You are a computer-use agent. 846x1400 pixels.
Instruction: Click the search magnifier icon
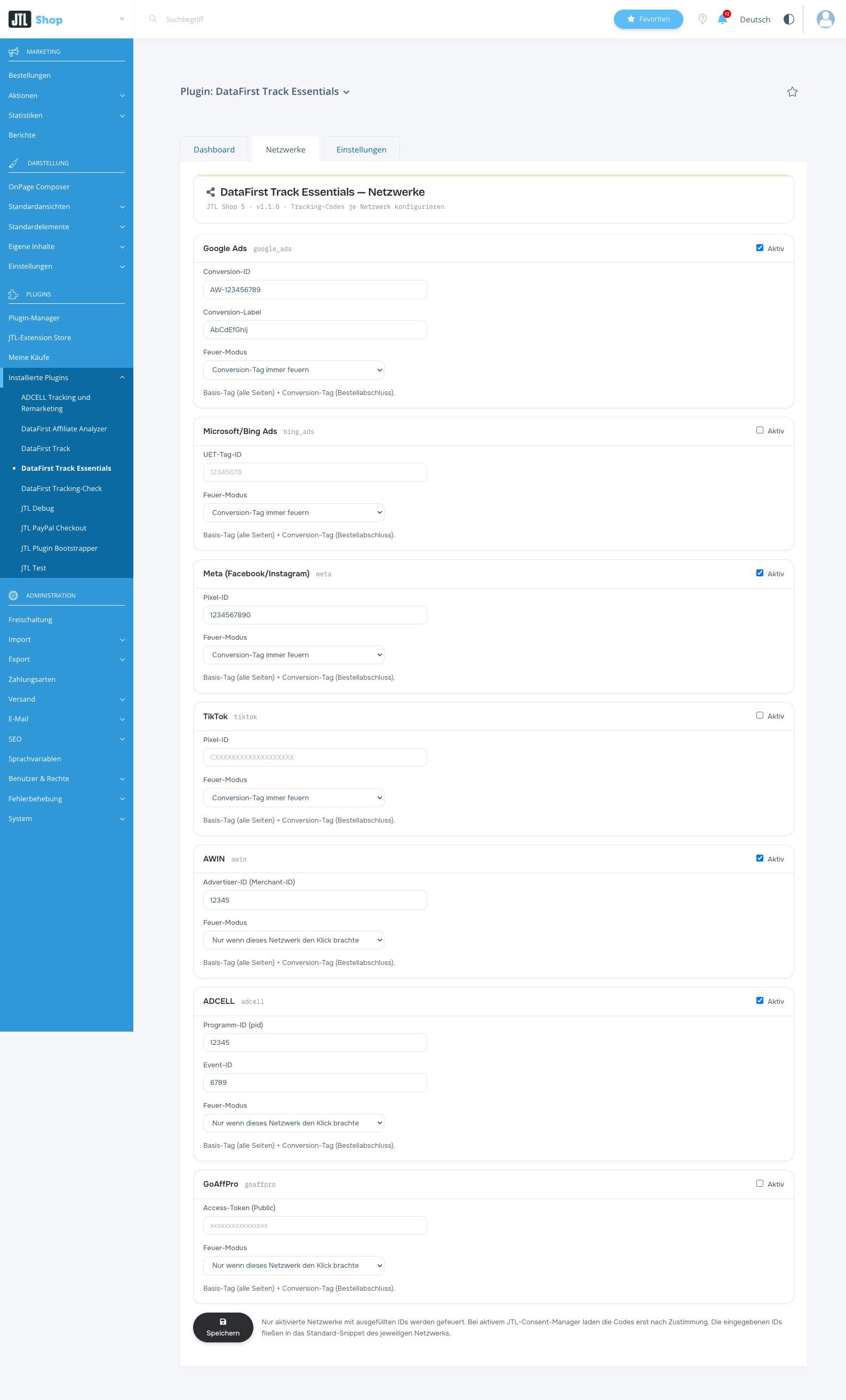point(153,19)
